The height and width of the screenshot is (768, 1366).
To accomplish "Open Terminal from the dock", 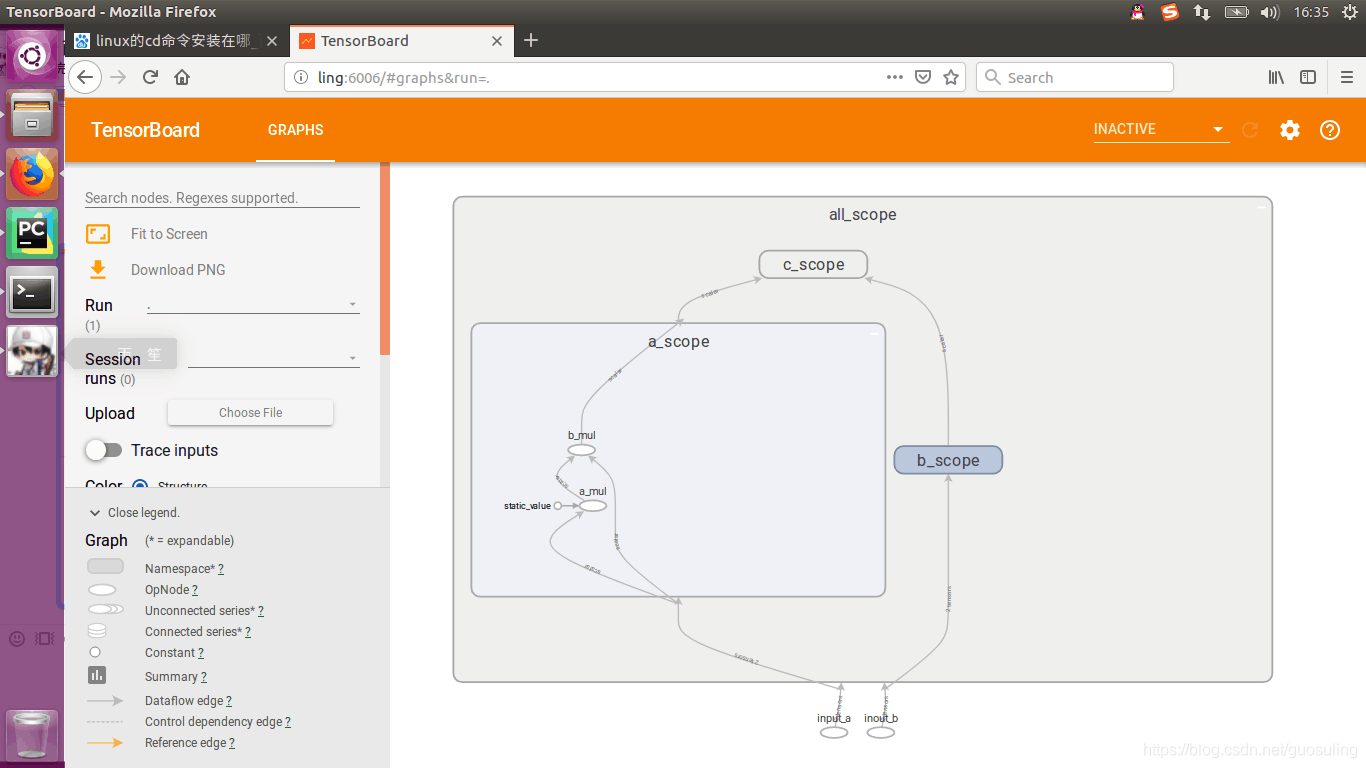I will point(32,292).
